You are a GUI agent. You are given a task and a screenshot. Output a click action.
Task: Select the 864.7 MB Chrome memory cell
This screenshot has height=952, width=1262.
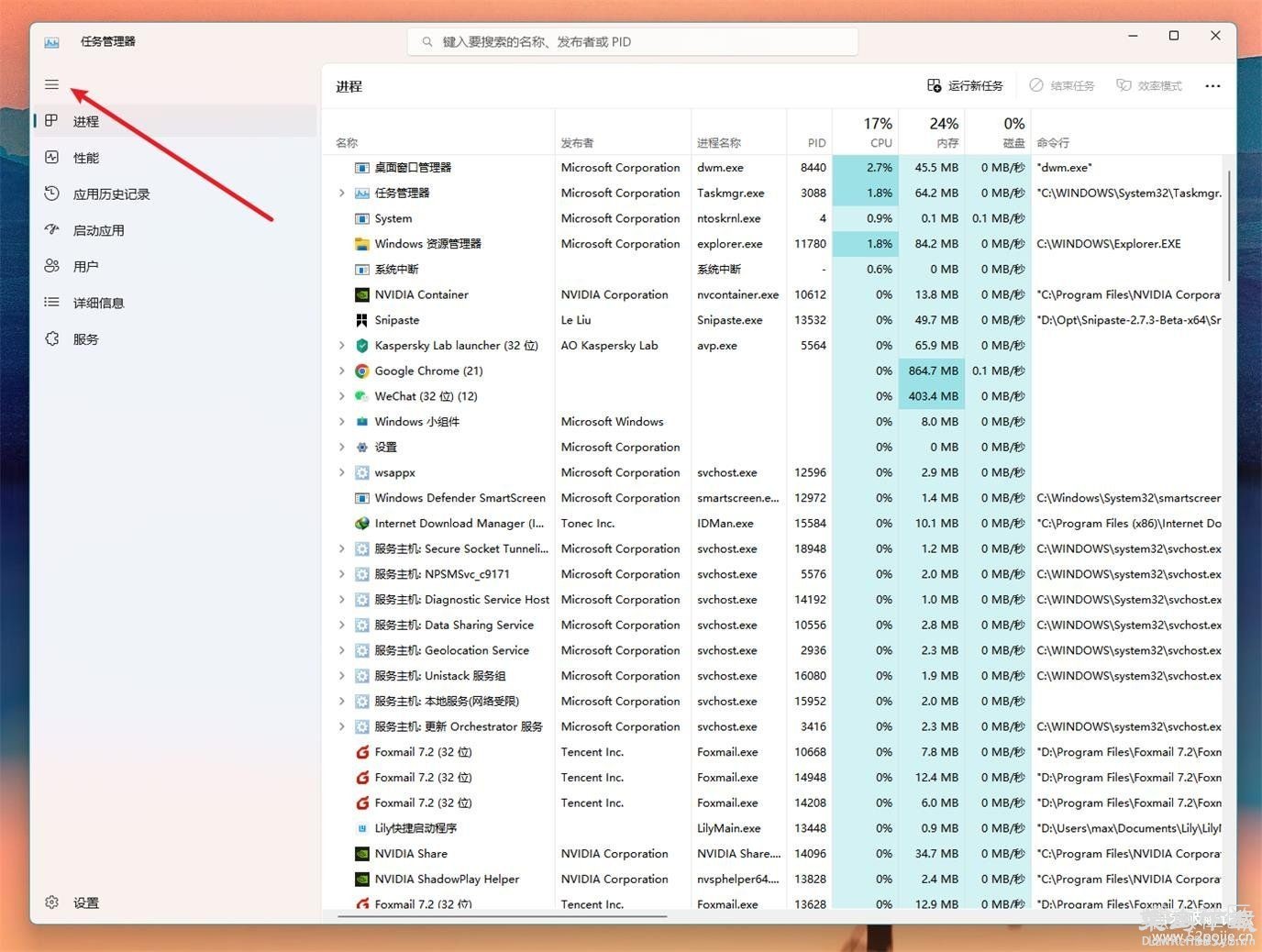[x=932, y=371]
